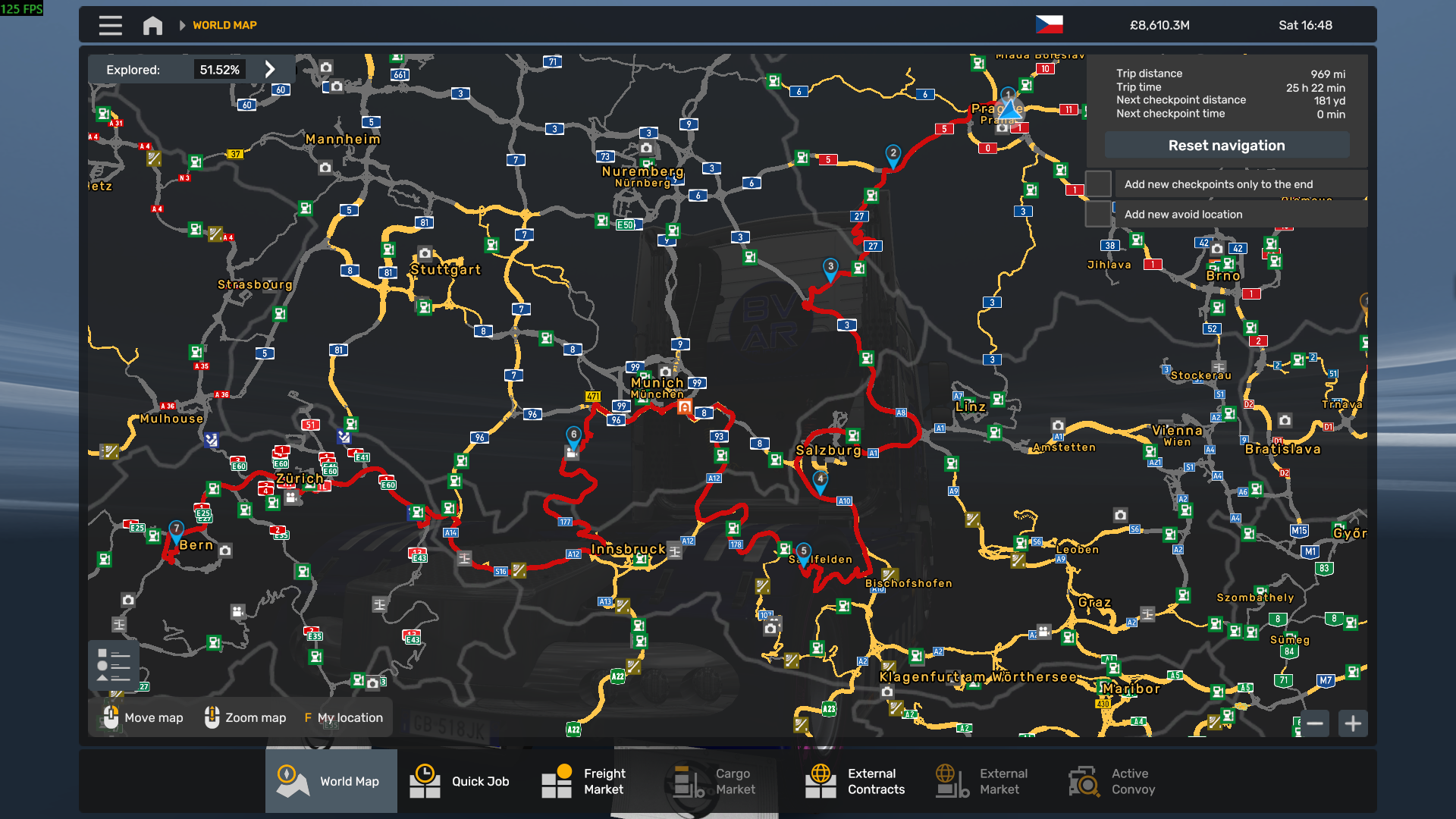Zoom in the map with plus button

(1353, 723)
